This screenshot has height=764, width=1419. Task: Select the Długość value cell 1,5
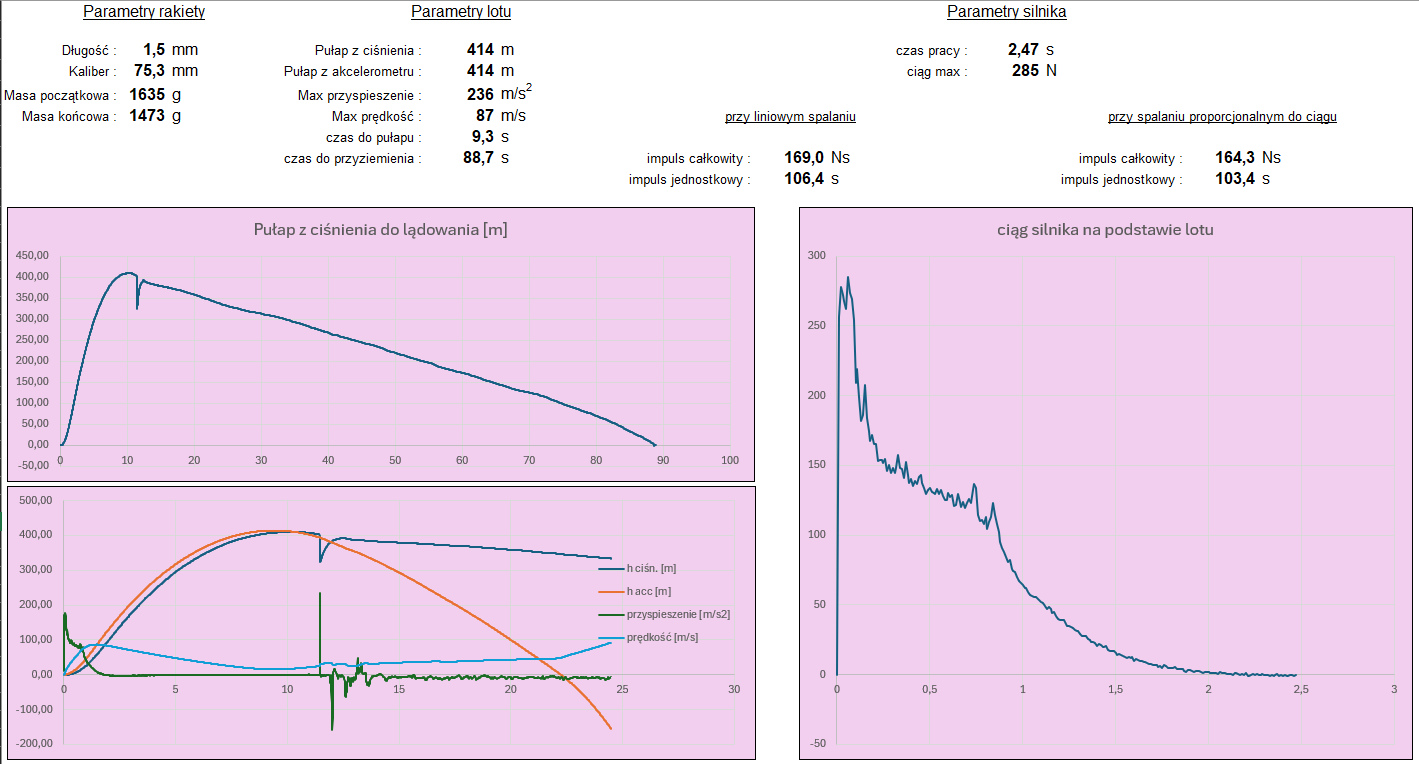pos(153,49)
